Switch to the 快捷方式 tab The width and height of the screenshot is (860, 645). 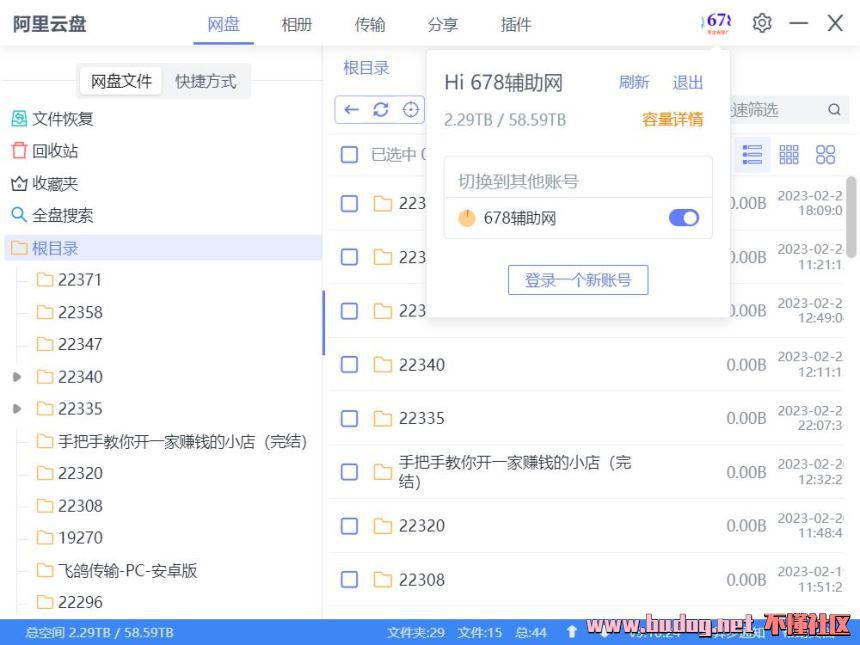click(206, 82)
